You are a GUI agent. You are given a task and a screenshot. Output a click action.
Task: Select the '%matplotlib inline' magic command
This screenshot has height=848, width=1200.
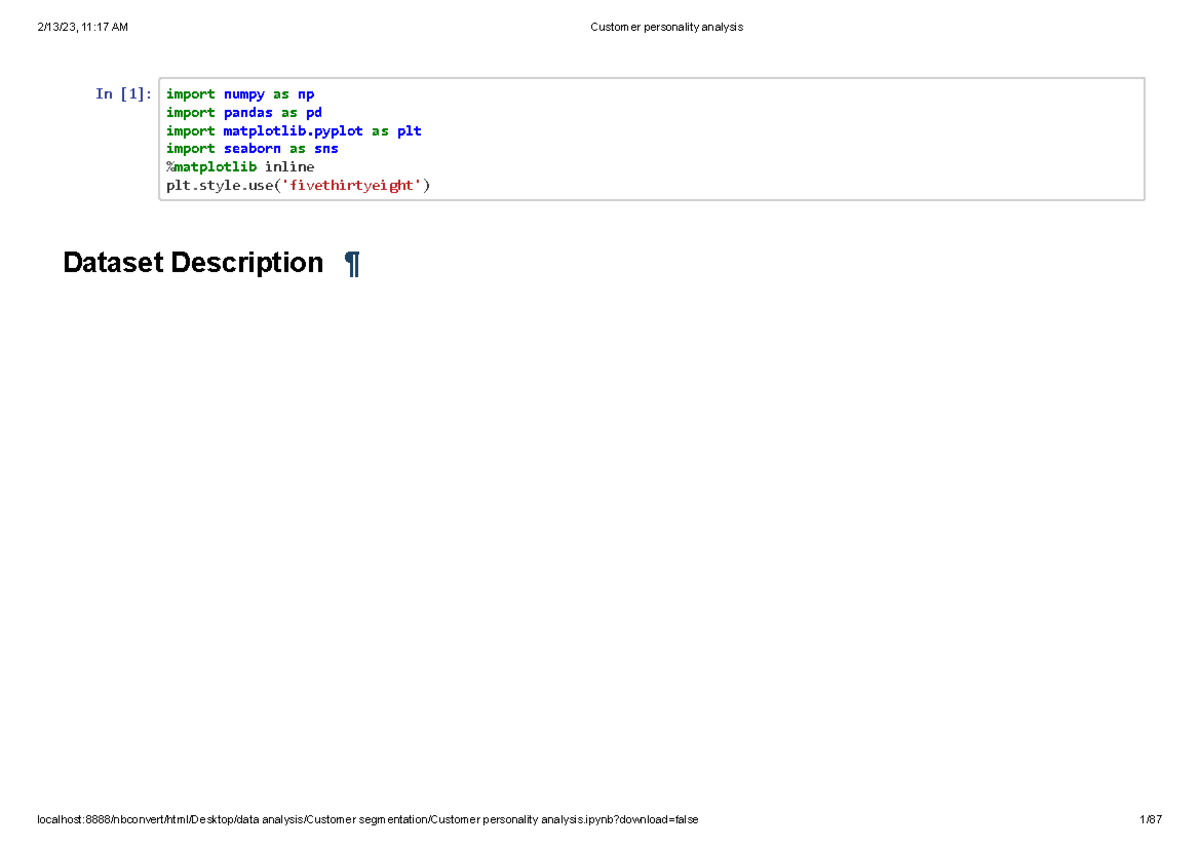click(240, 166)
